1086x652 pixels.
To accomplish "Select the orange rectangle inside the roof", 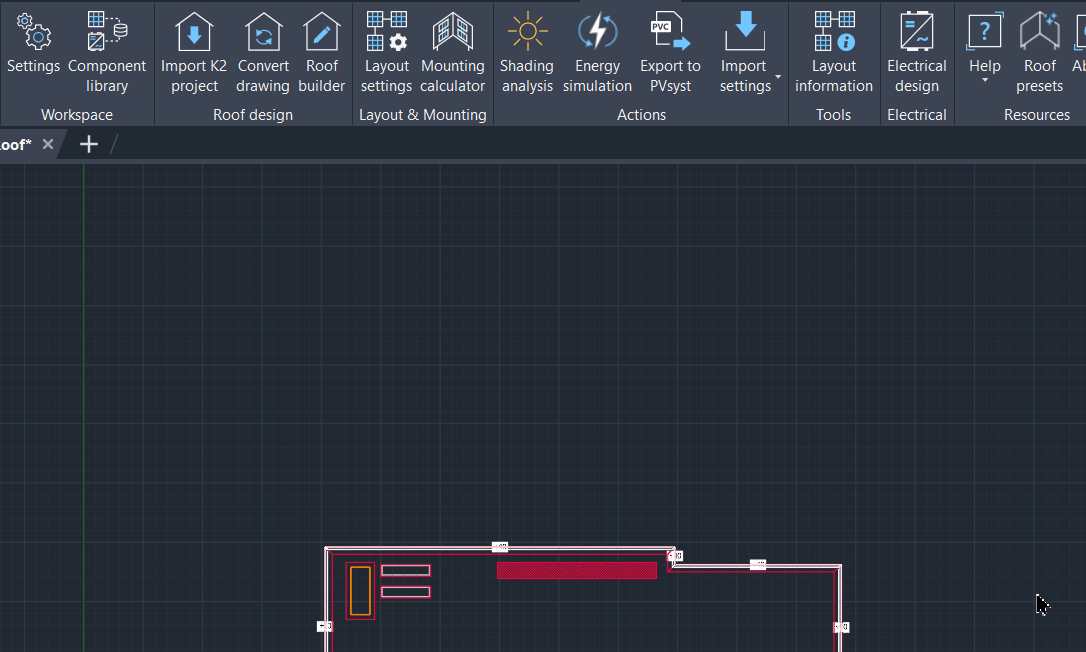I will click(x=360, y=591).
